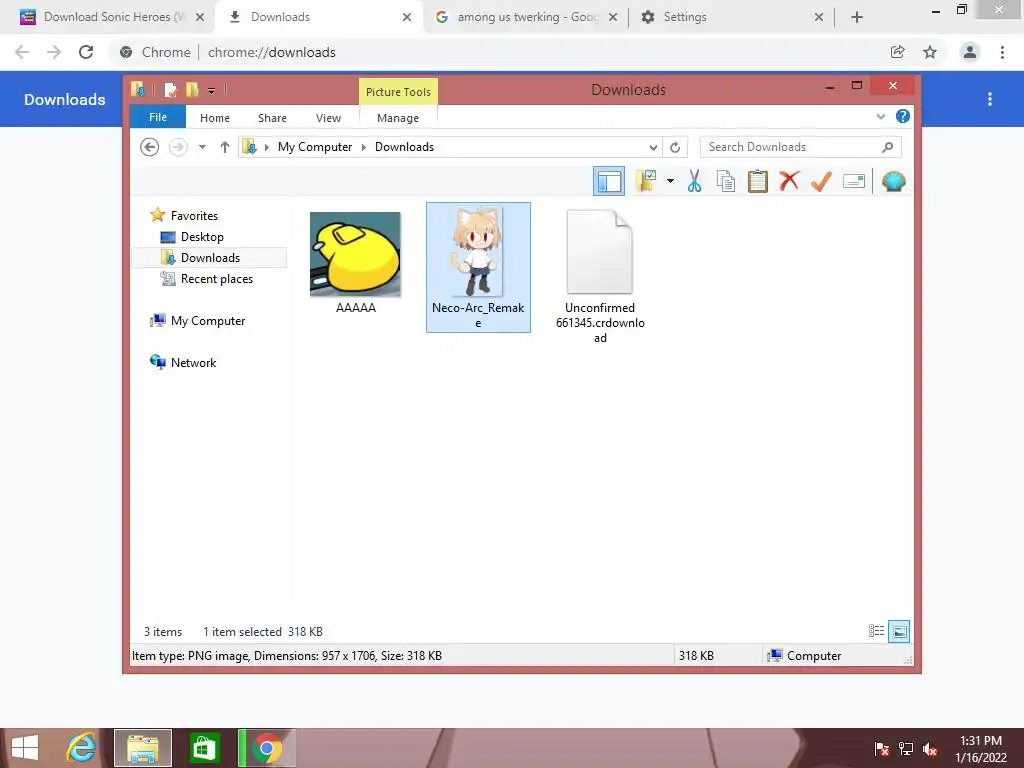Image resolution: width=1024 pixels, height=768 pixels.
Task: Select Network in the navigation pane
Action: pos(193,362)
